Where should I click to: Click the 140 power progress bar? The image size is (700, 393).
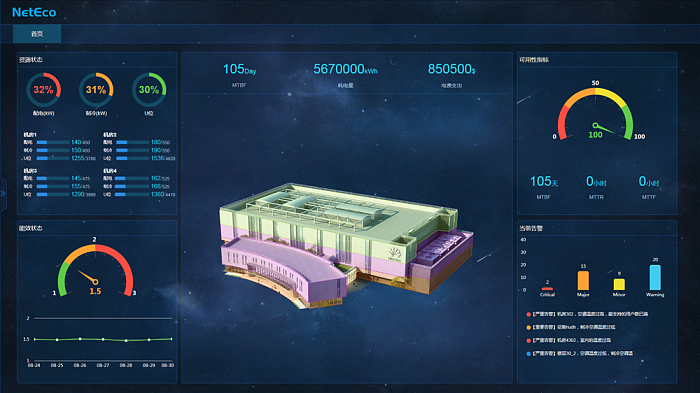pyautogui.click(x=53, y=142)
